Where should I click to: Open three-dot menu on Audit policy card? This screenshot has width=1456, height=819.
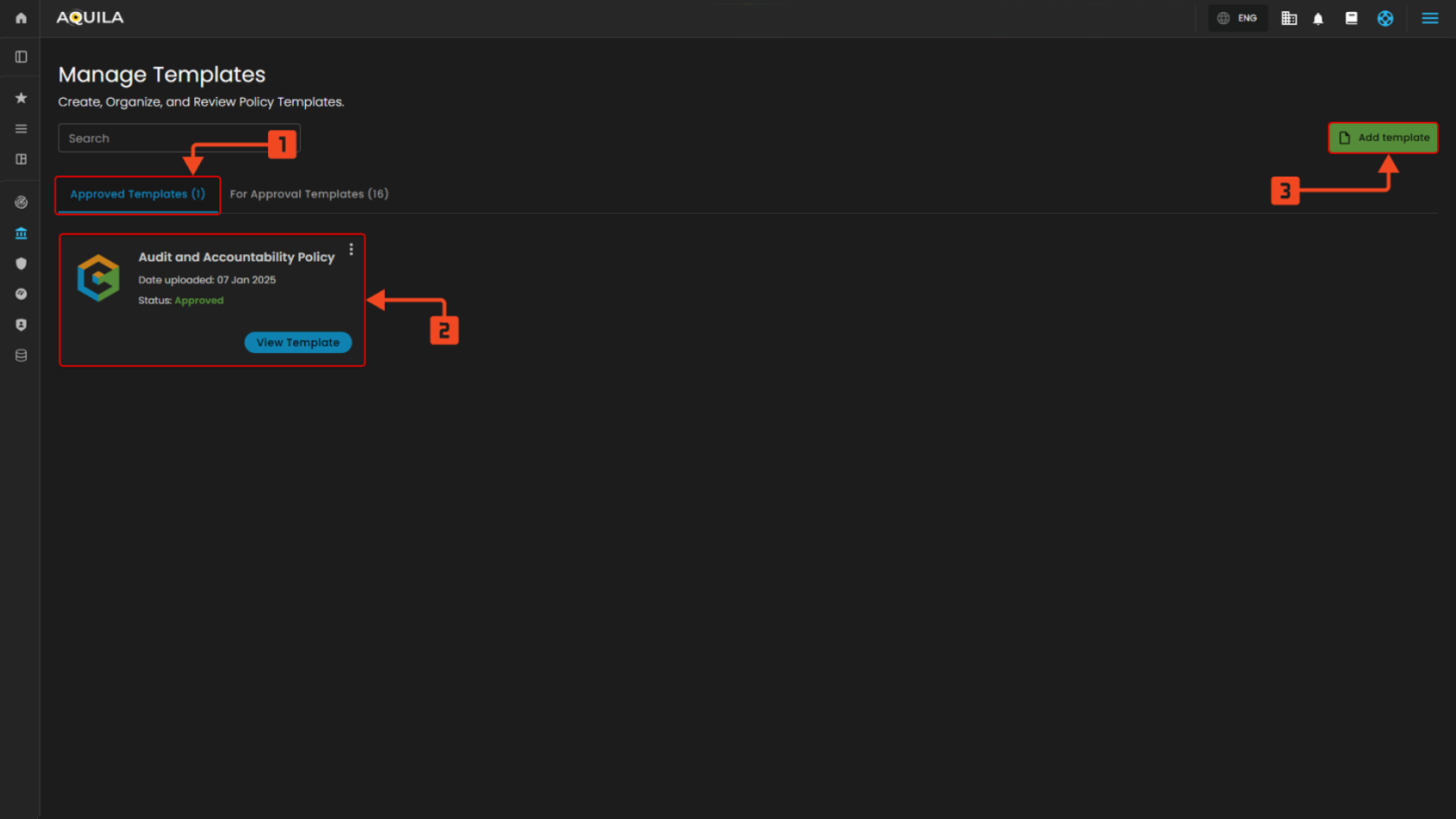click(x=351, y=250)
